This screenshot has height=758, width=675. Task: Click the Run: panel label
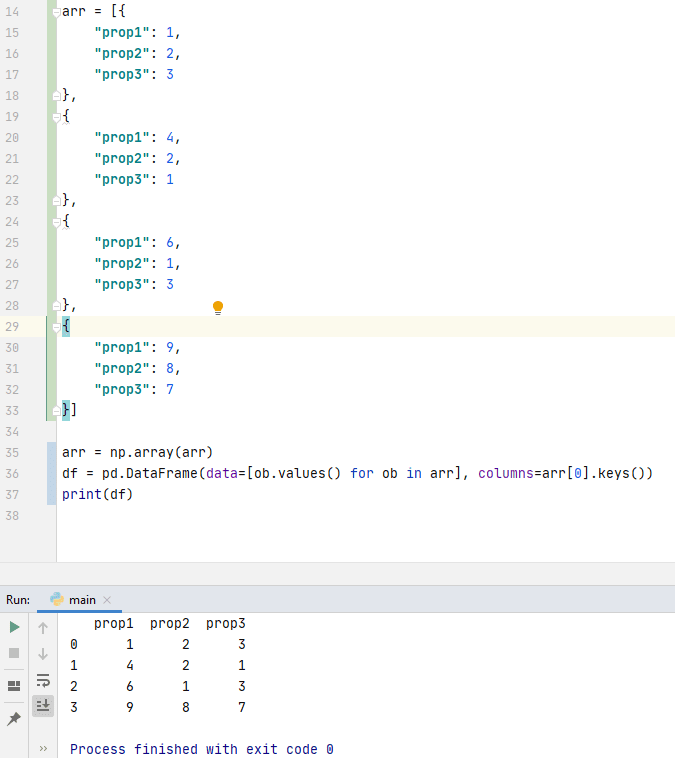18,600
